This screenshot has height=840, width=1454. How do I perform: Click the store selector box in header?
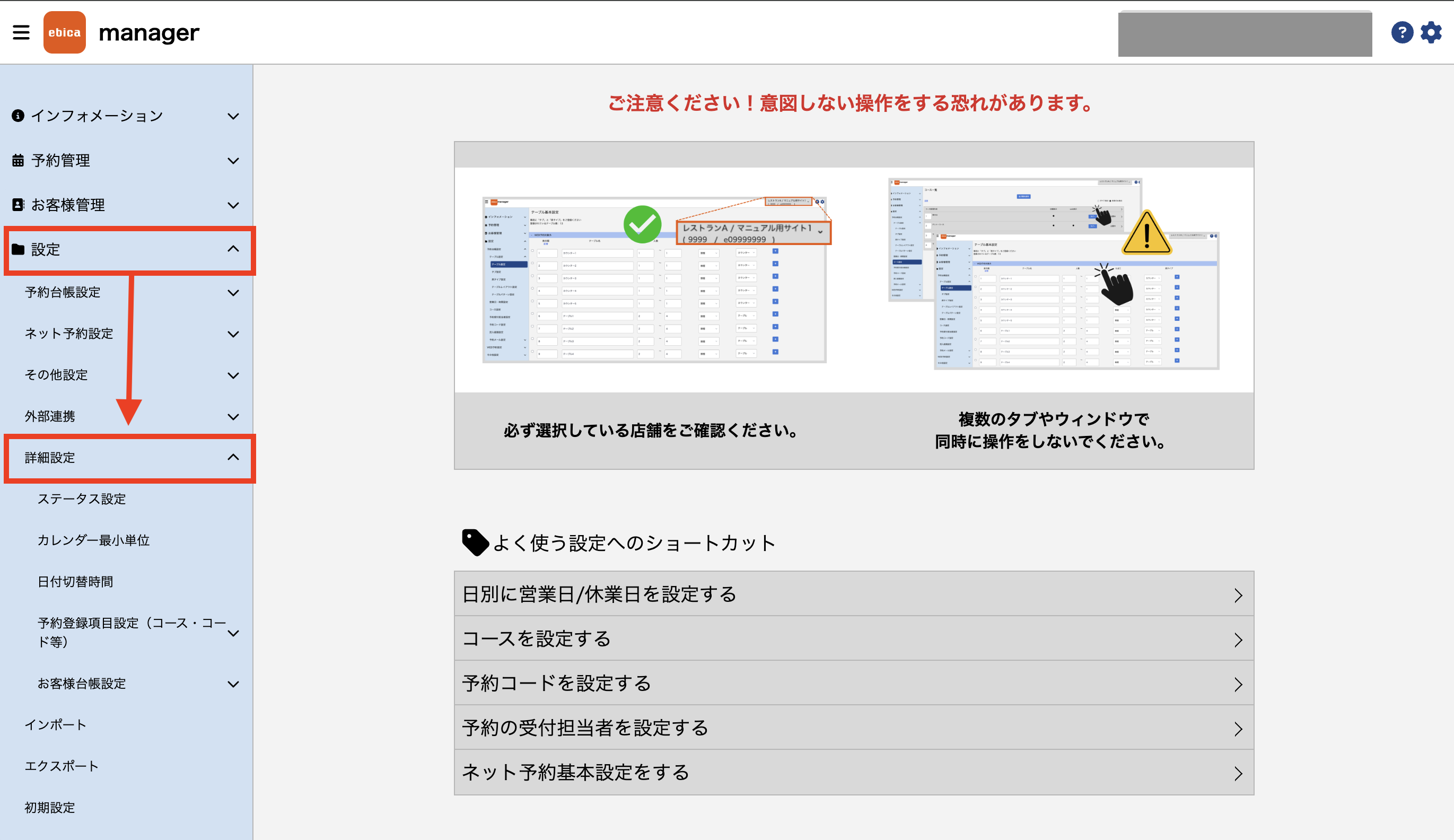pos(1245,33)
